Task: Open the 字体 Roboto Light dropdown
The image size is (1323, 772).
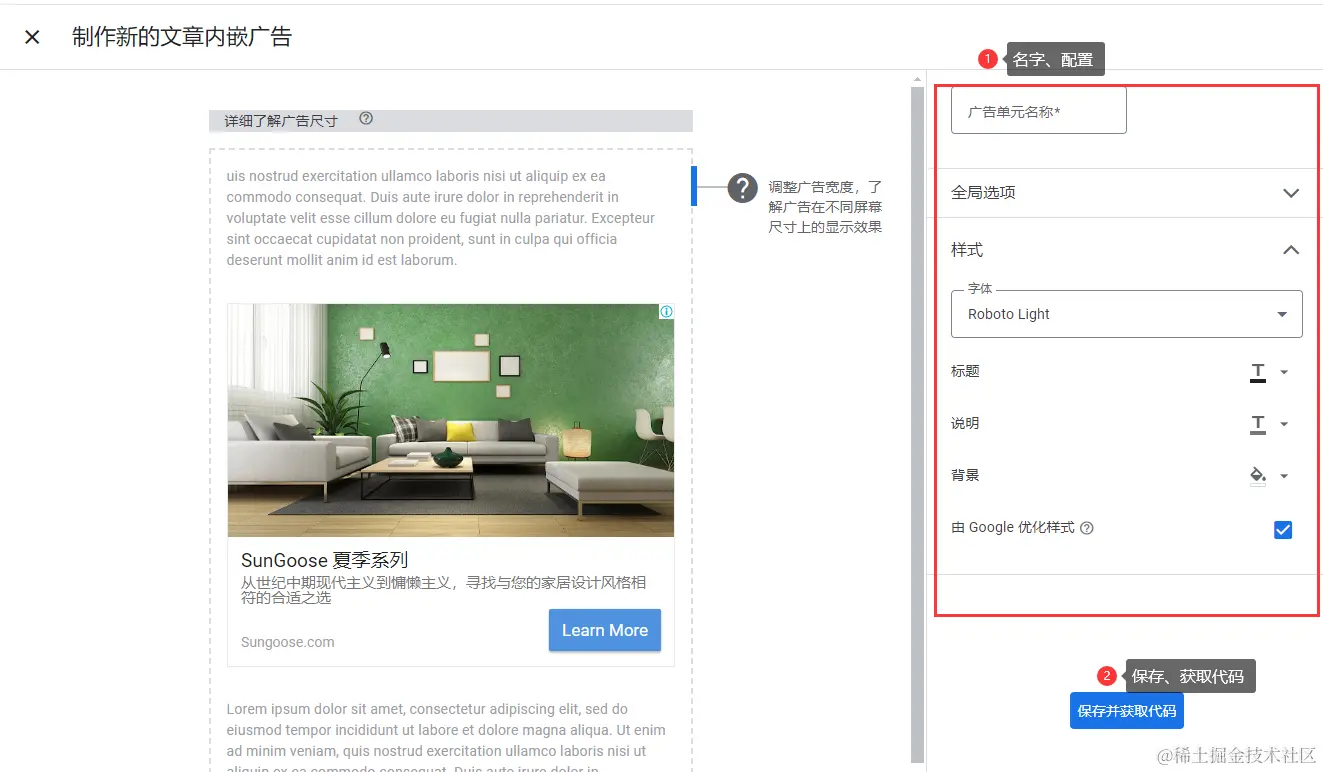Action: [x=1126, y=314]
